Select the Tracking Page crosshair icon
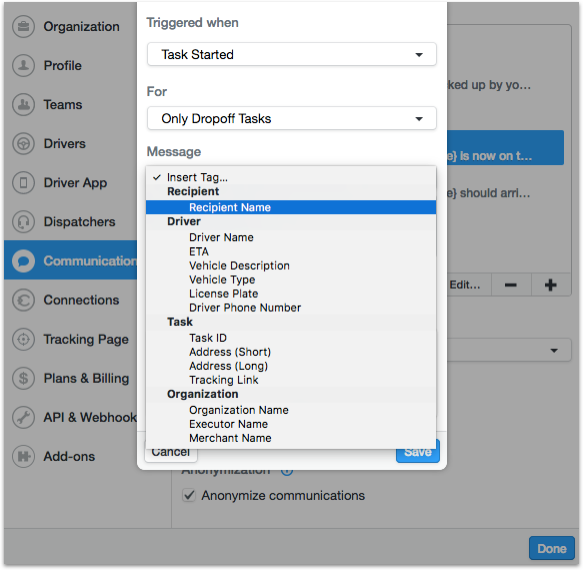Screen dimensions: 583x570 click(23, 339)
